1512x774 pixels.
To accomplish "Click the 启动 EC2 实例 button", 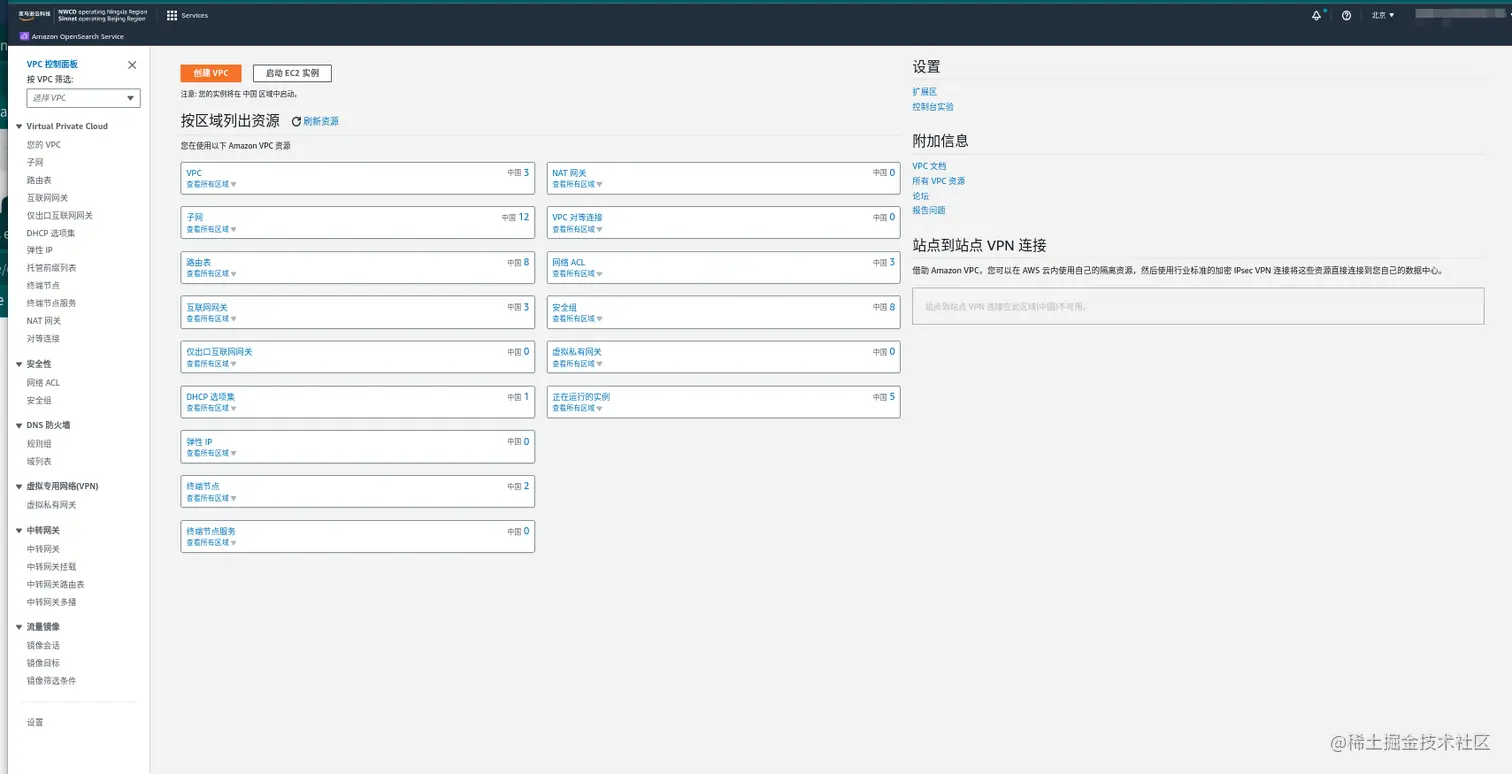I will 292,73.
